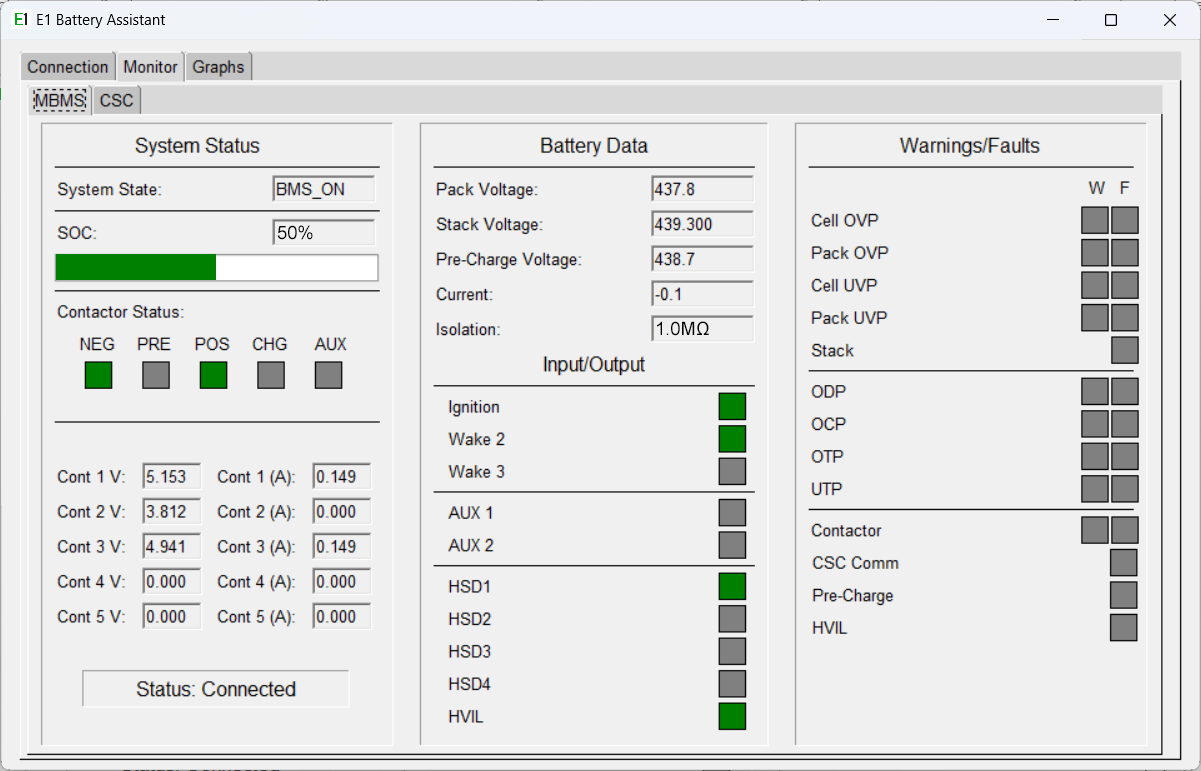Click the SOC progress bar
1201x771 pixels.
[x=216, y=267]
